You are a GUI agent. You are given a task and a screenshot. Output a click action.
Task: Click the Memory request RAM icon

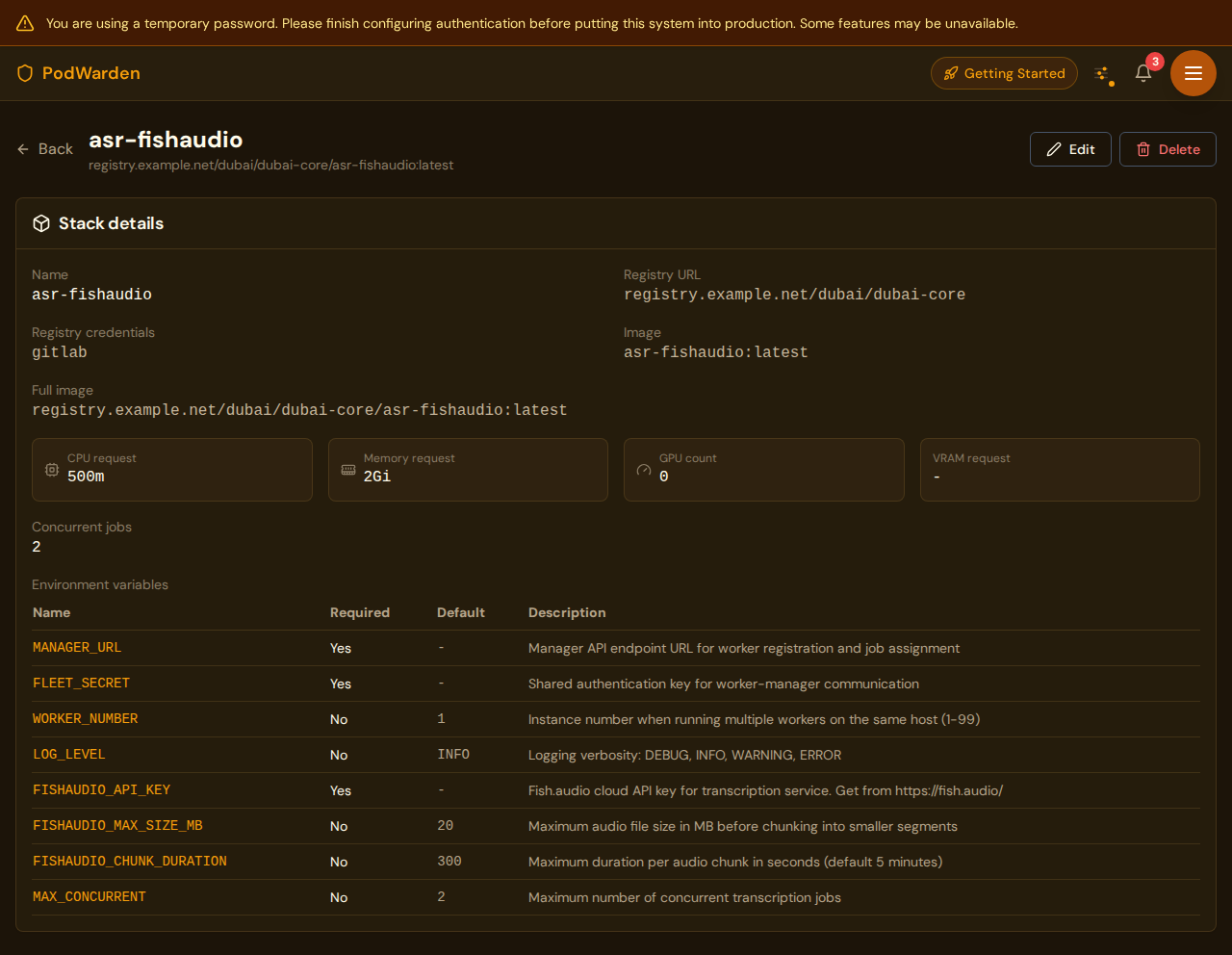[348, 470]
